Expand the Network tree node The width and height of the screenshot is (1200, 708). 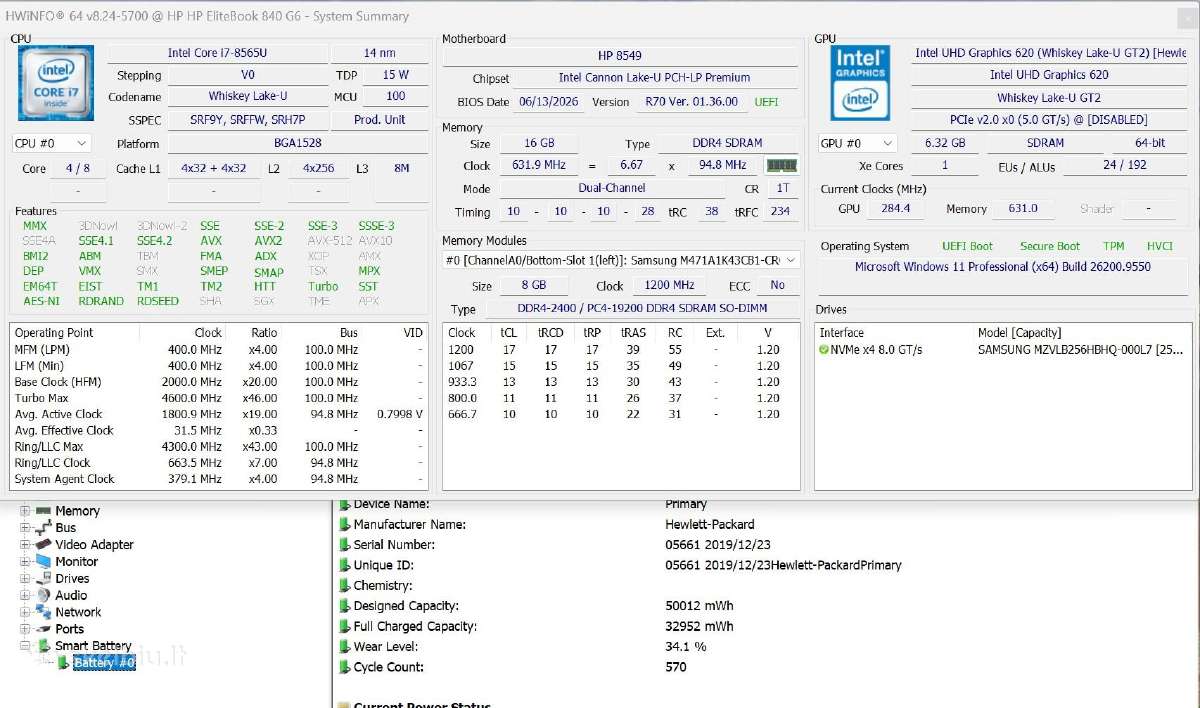pyautogui.click(x=25, y=612)
